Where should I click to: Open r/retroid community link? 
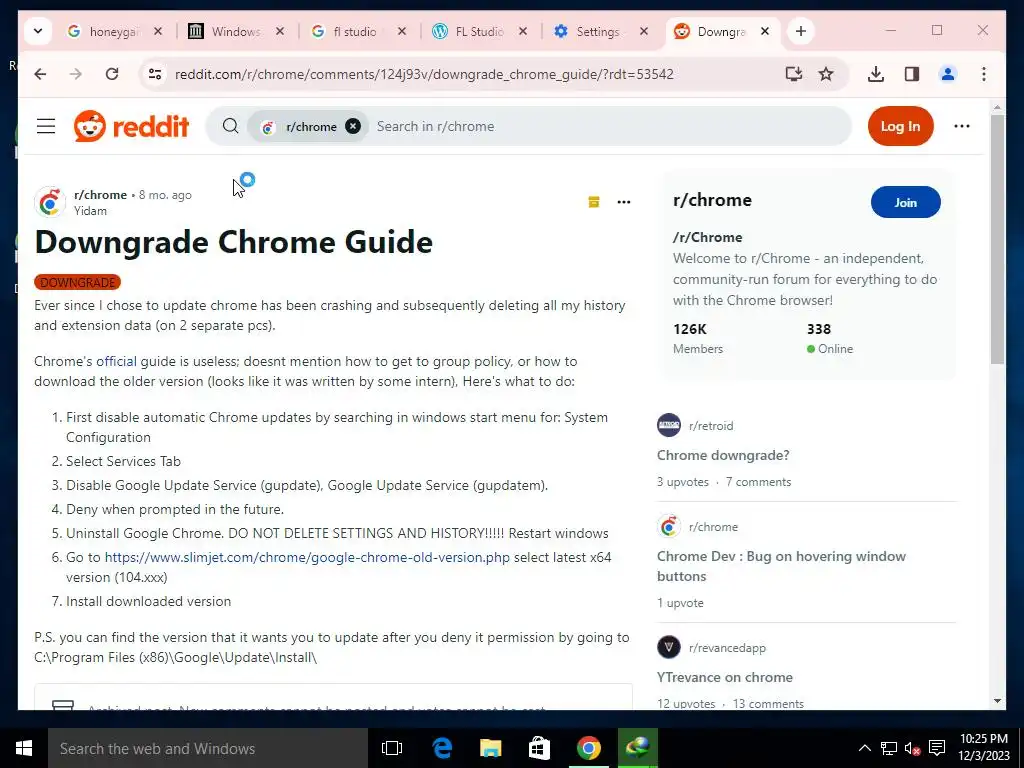click(711, 426)
